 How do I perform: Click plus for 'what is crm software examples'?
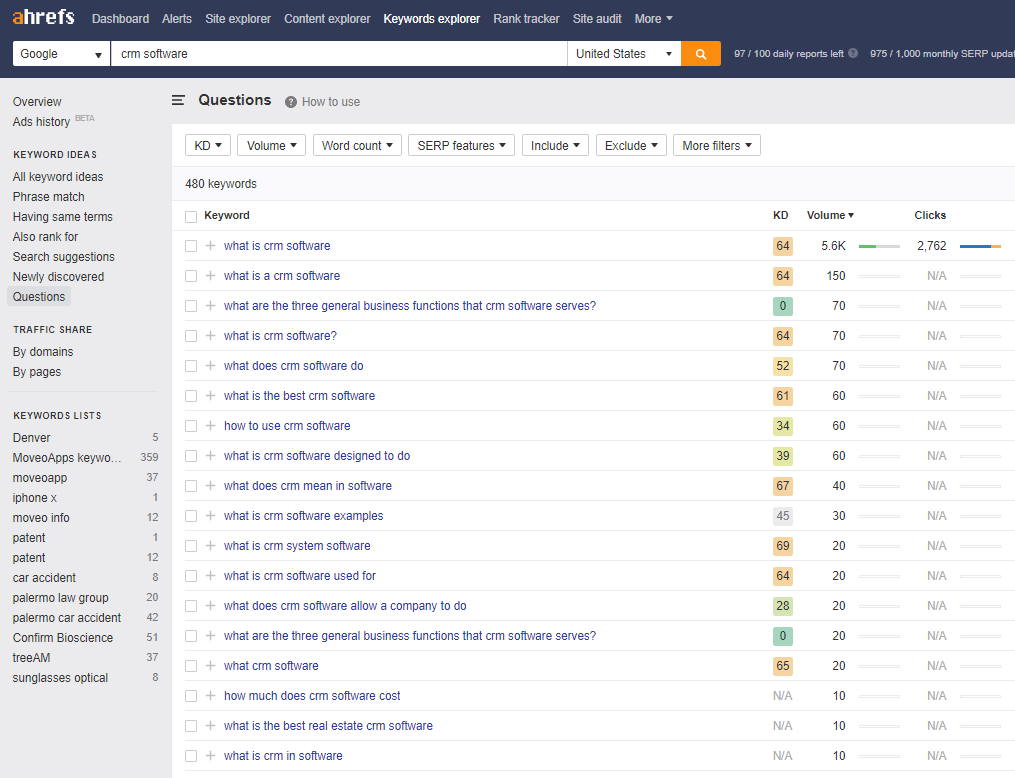pos(210,516)
